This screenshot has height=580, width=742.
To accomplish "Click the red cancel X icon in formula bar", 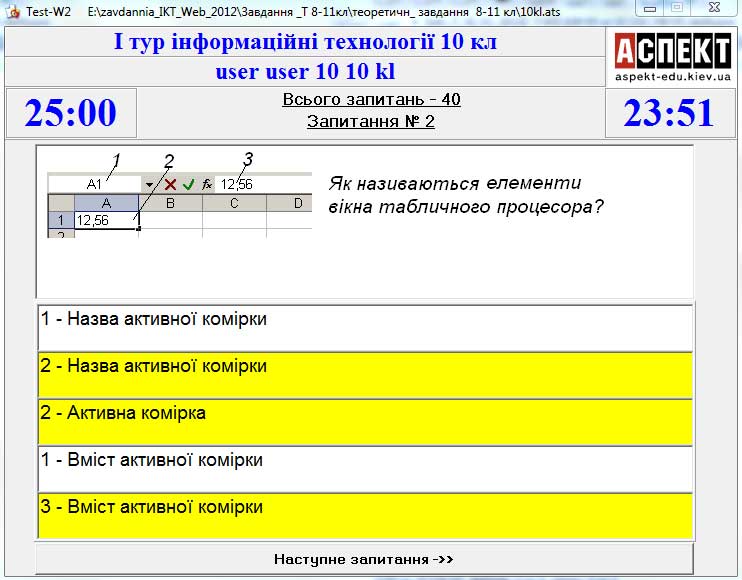I will tap(171, 185).
